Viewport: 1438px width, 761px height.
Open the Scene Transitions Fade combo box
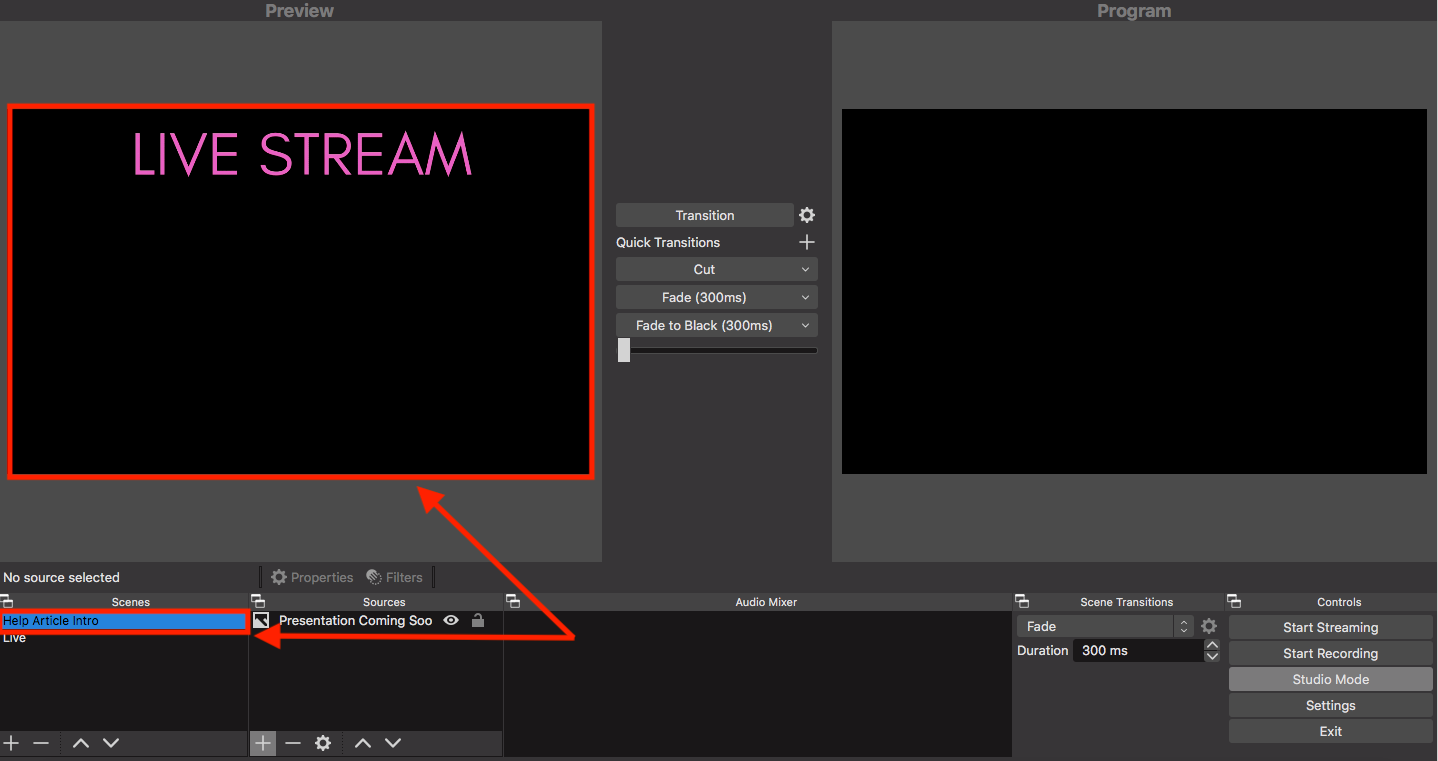(x=1105, y=626)
